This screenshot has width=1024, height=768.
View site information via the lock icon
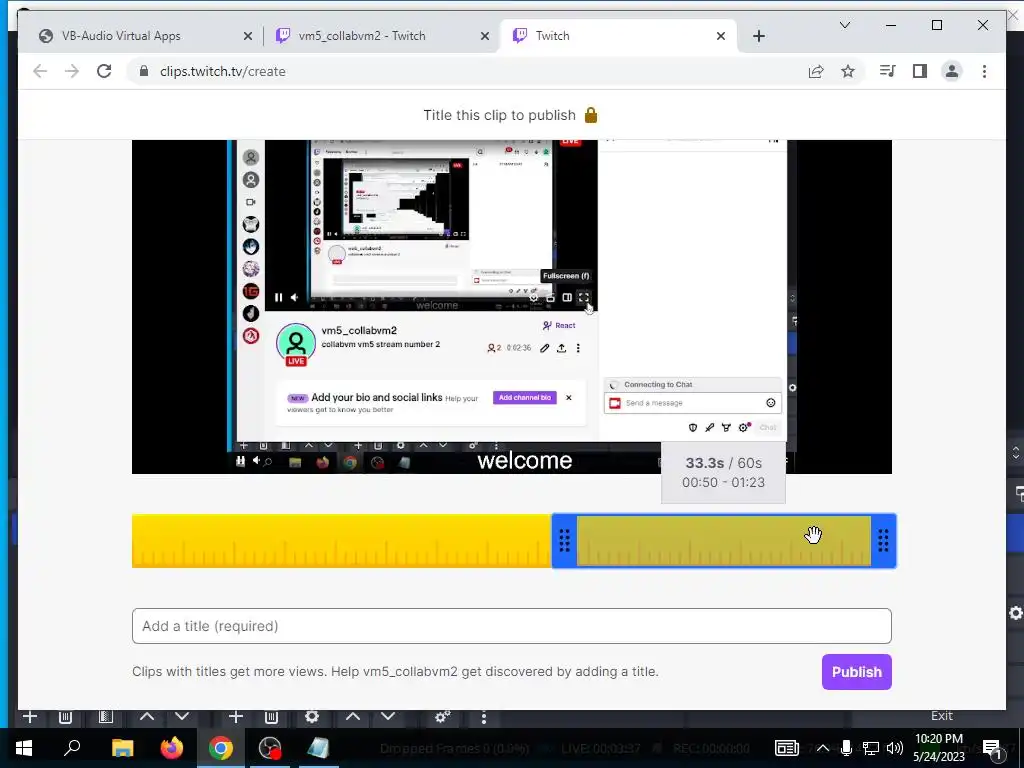pos(144,71)
